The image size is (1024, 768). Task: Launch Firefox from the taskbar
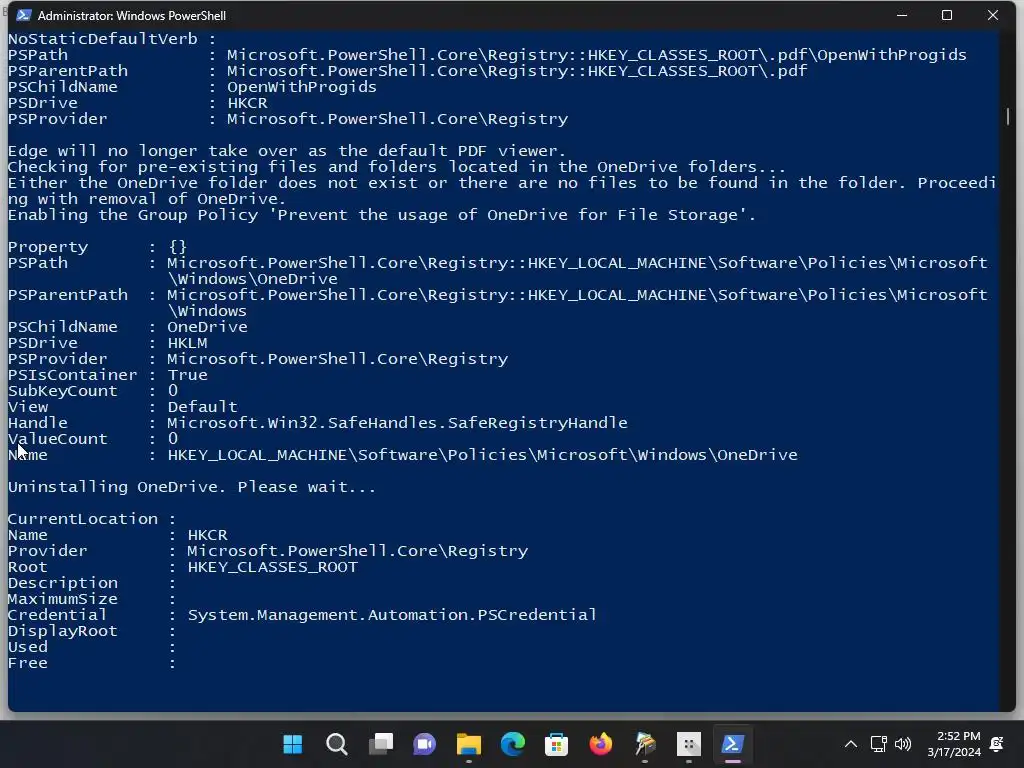coord(601,744)
